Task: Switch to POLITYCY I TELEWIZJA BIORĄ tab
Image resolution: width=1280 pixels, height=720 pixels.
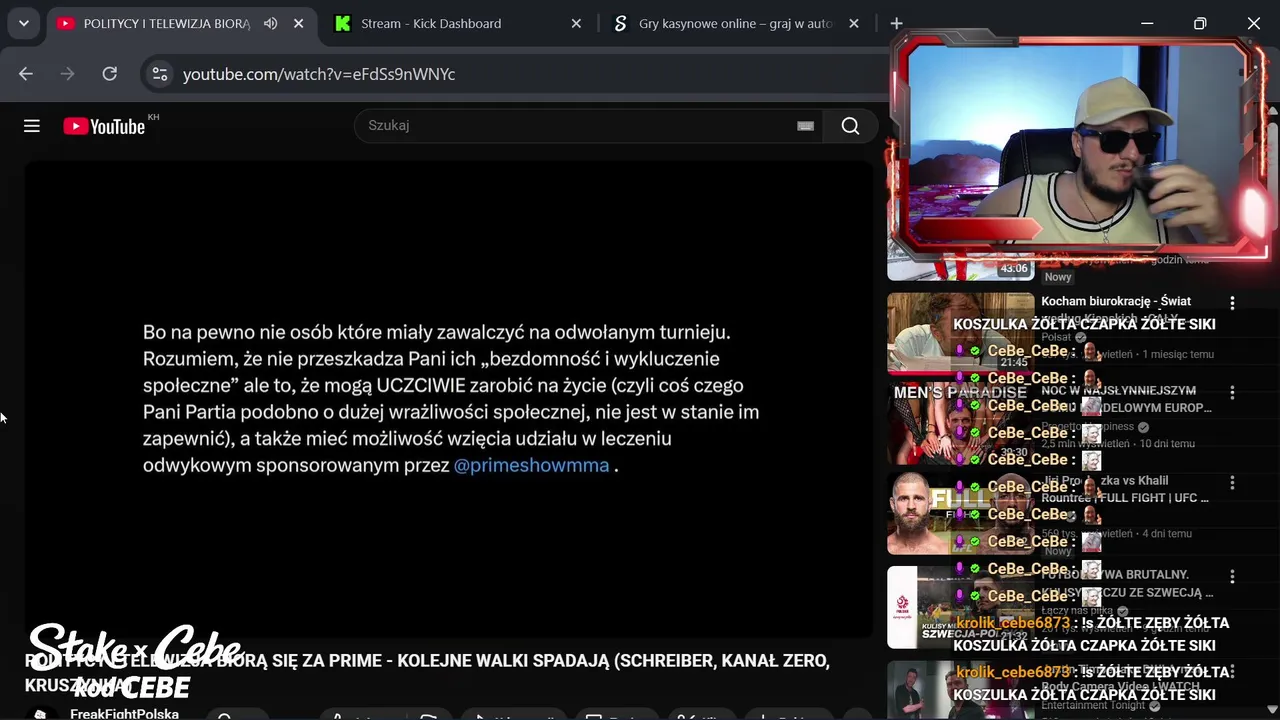Action: (x=166, y=23)
